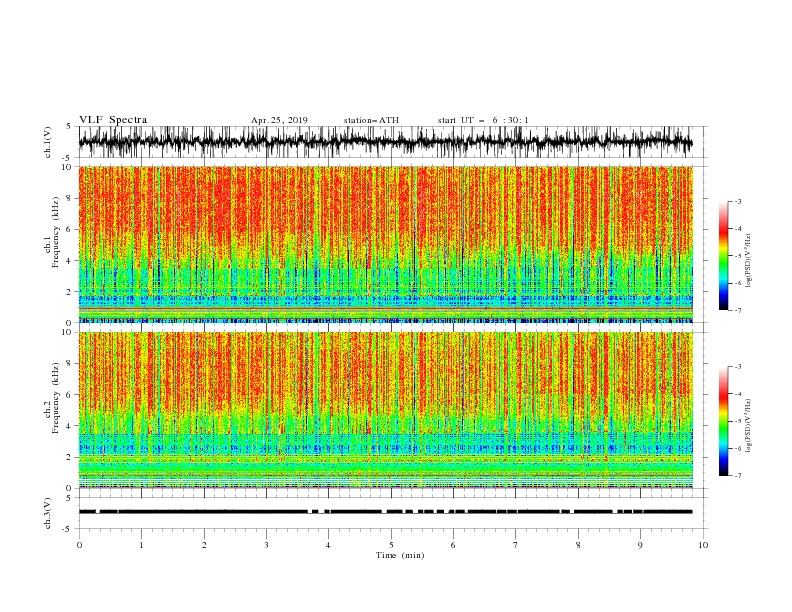Click the ch.1 voltage waveform trace panel
The height and width of the screenshot is (612, 792).
click(385, 142)
